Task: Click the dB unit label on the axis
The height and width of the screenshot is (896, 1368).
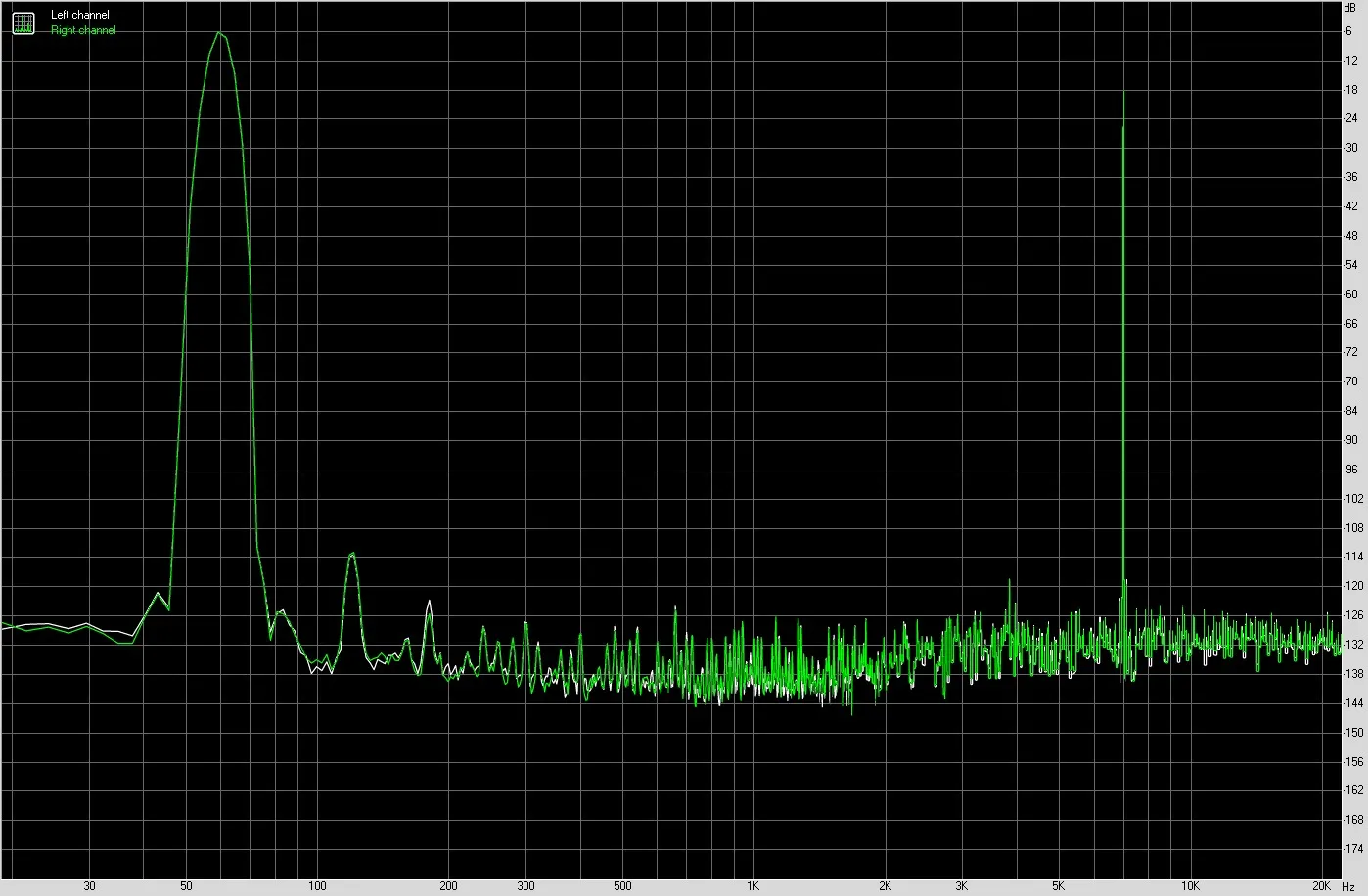Action: coord(1350,7)
